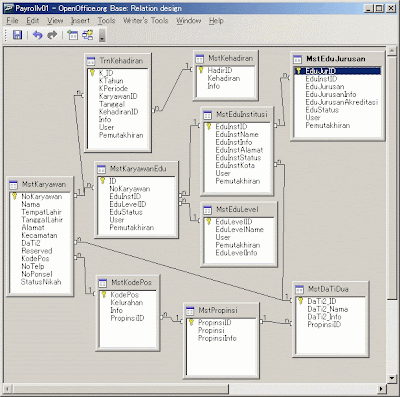Click the relation line between MstPropinsi and MstDaTiDua
This screenshot has width=400, height=397.
point(277,322)
